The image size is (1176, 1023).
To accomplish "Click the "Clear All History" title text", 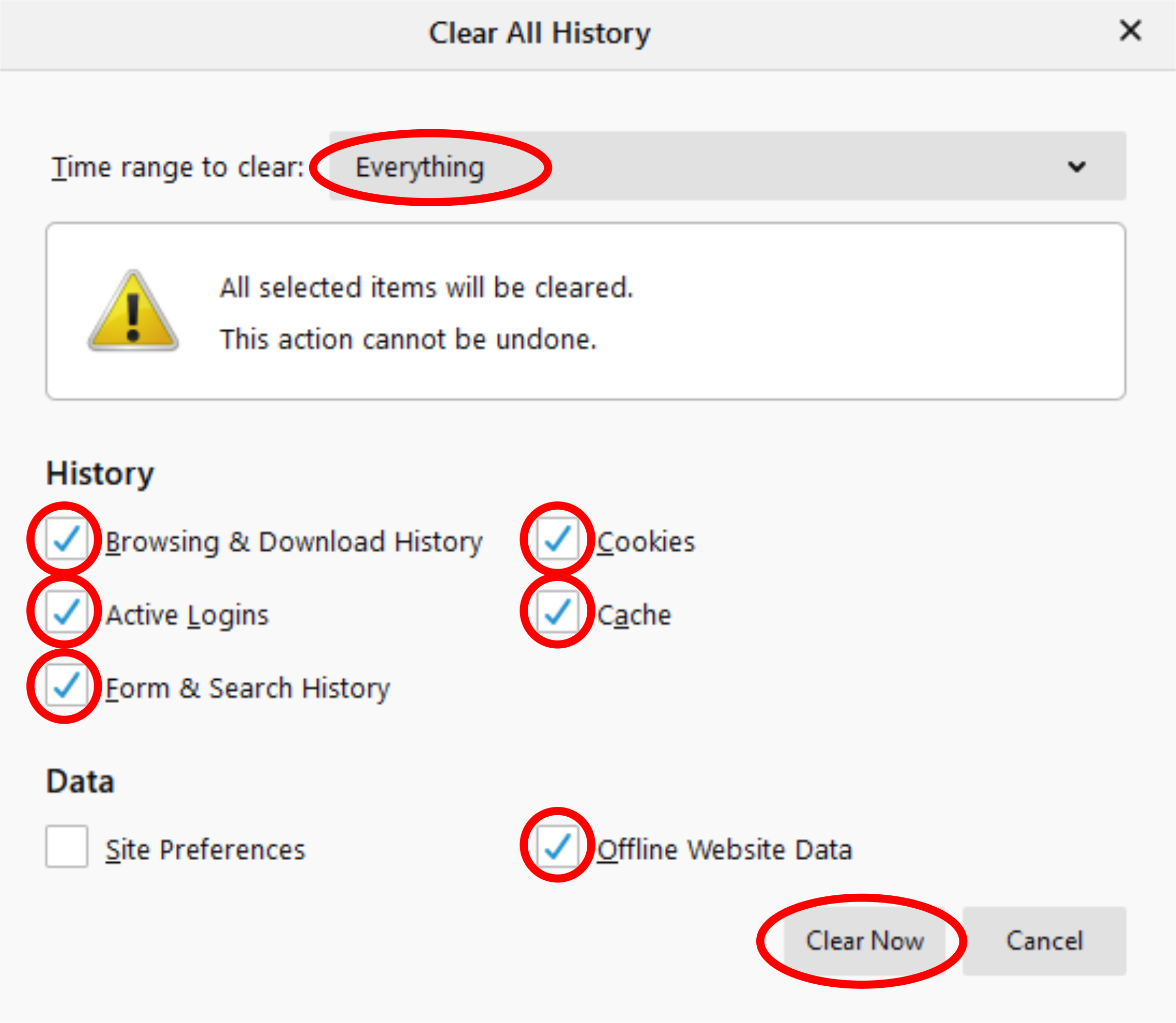I will pos(539,33).
